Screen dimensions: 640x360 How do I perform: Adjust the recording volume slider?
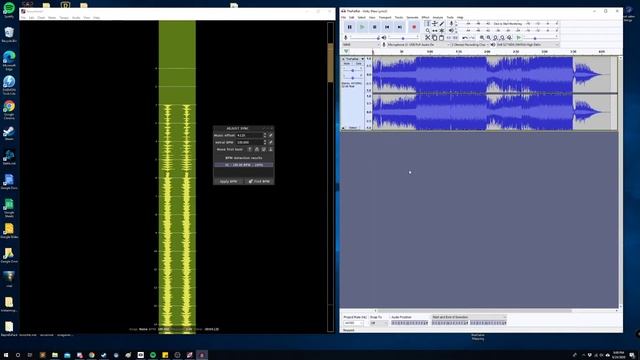click(365, 38)
